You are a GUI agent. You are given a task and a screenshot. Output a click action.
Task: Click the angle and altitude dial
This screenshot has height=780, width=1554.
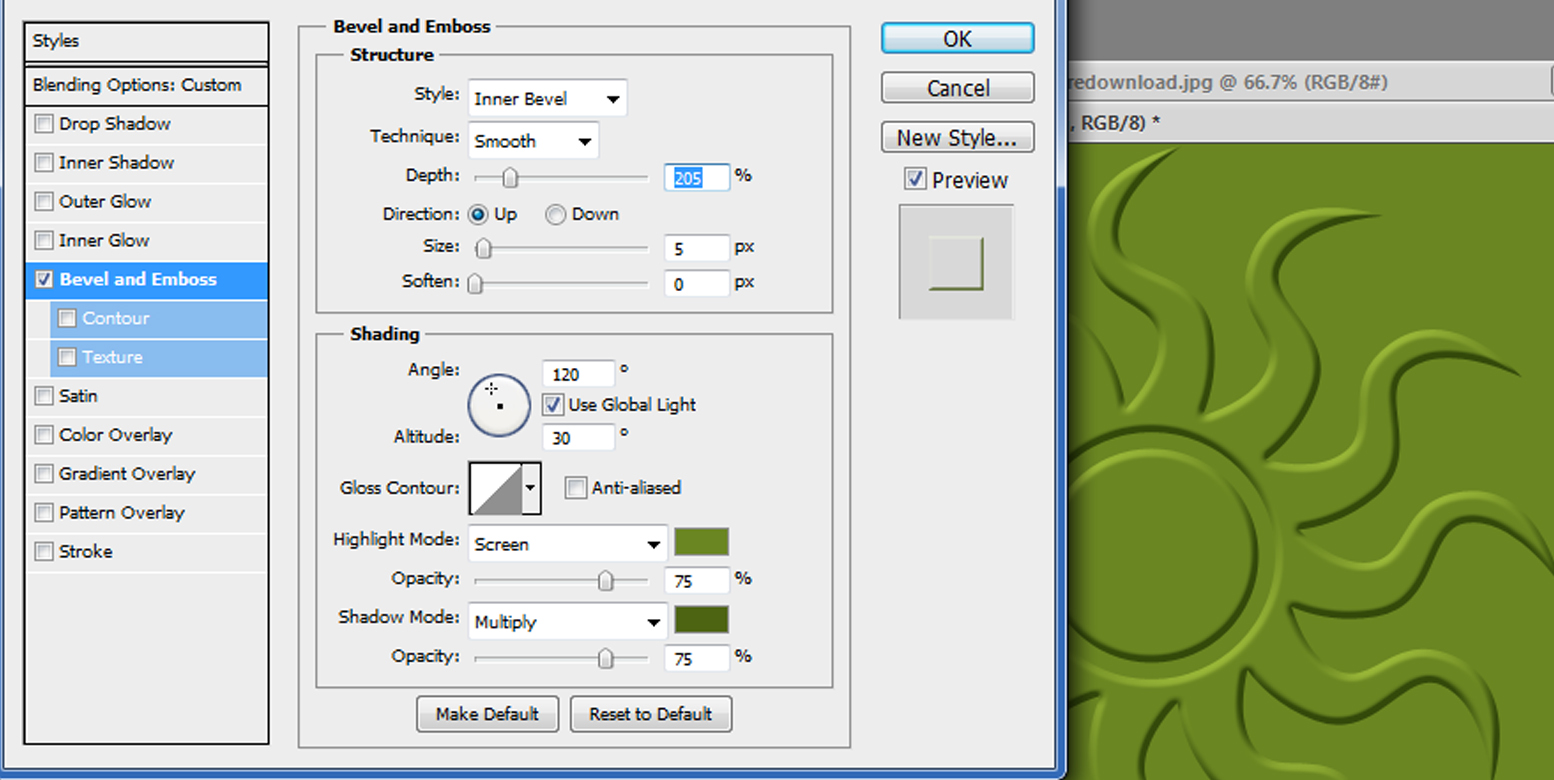(499, 406)
